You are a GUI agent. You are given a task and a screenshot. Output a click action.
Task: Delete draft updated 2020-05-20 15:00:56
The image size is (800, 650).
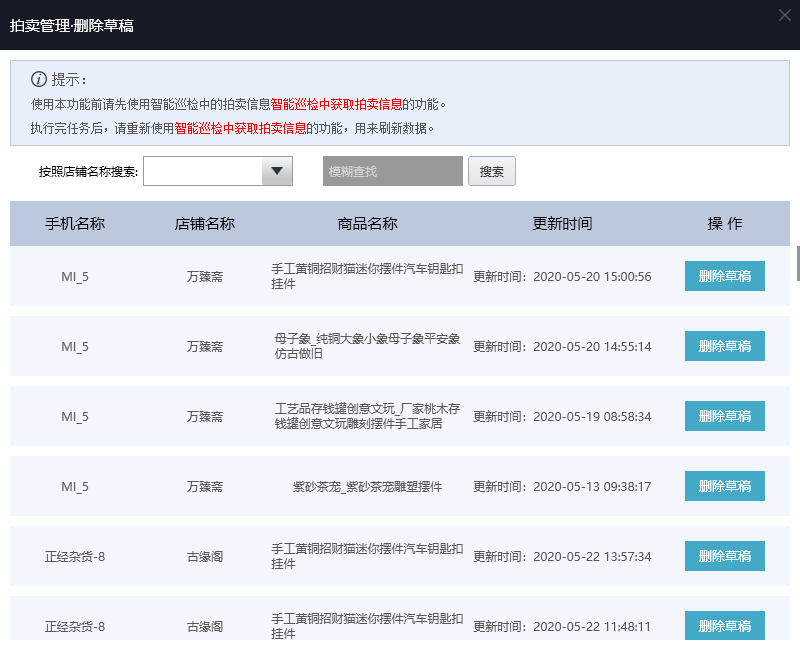[724, 276]
